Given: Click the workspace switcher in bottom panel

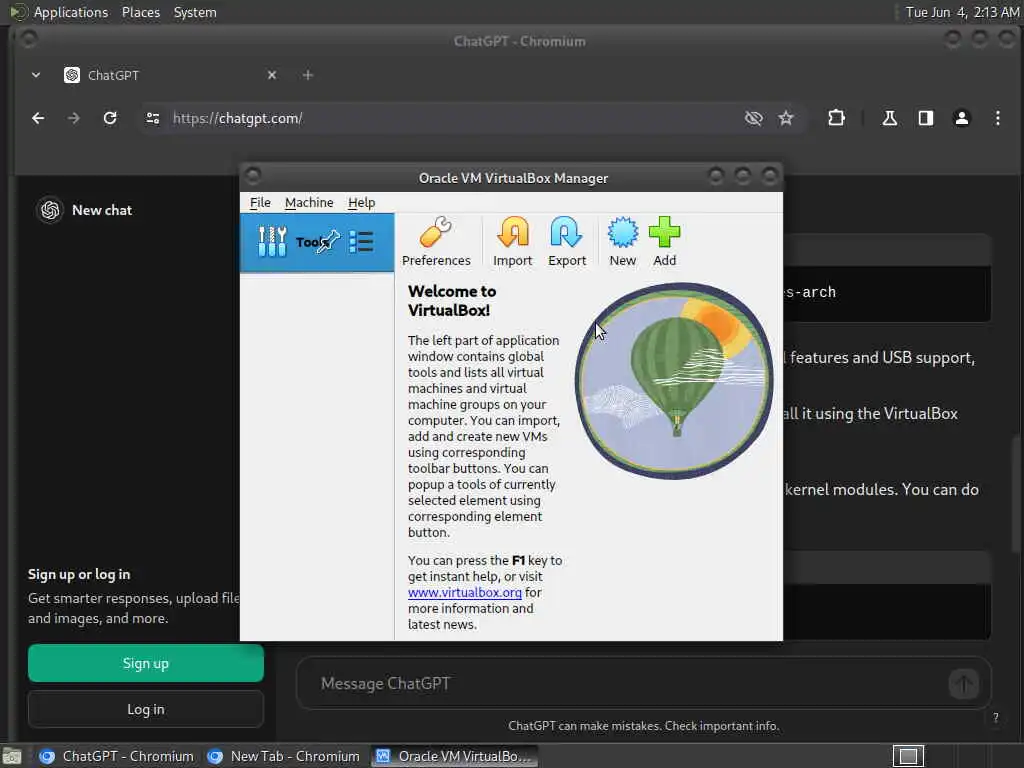Looking at the screenshot, I should (908, 756).
